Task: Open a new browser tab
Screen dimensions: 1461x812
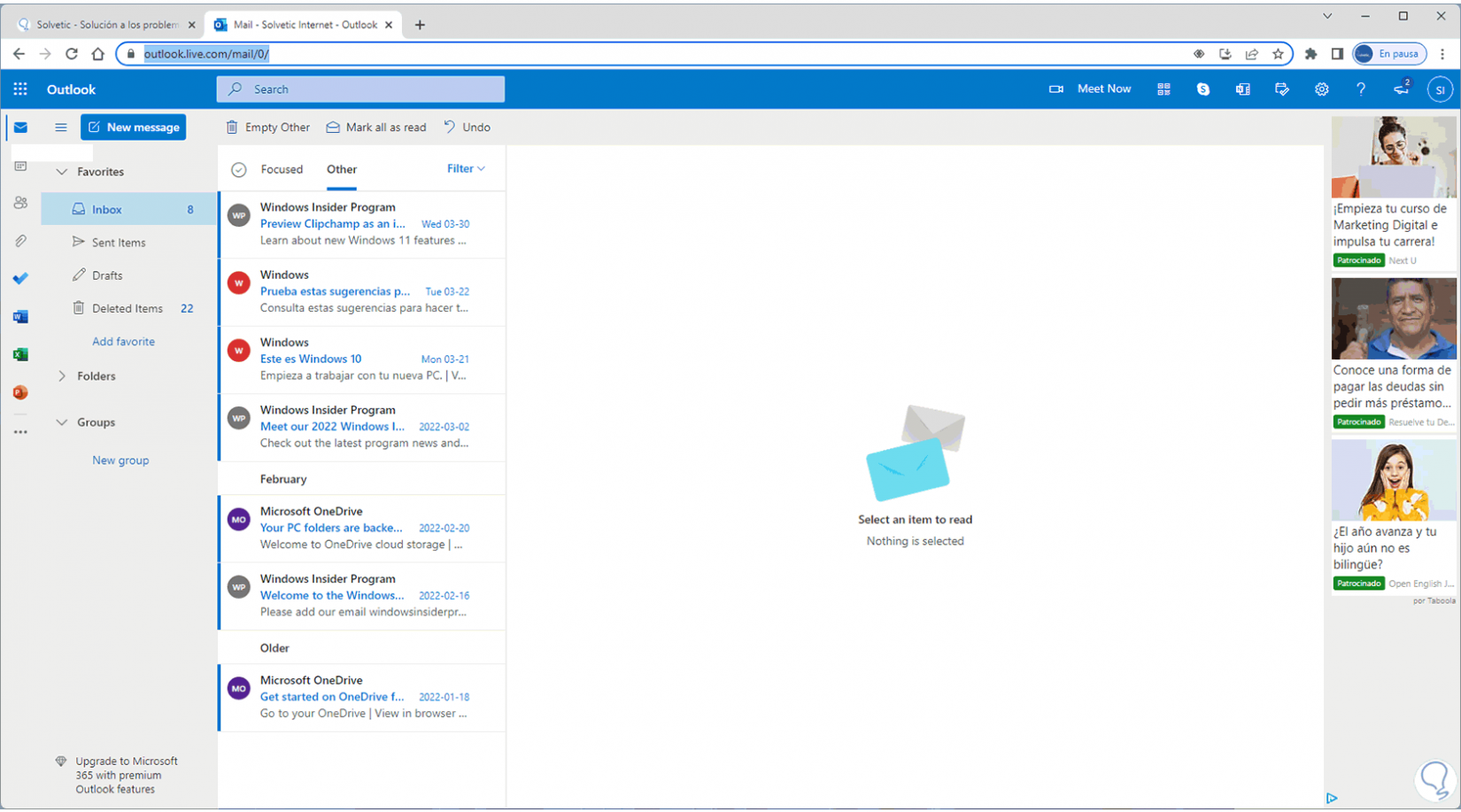Action: [420, 25]
